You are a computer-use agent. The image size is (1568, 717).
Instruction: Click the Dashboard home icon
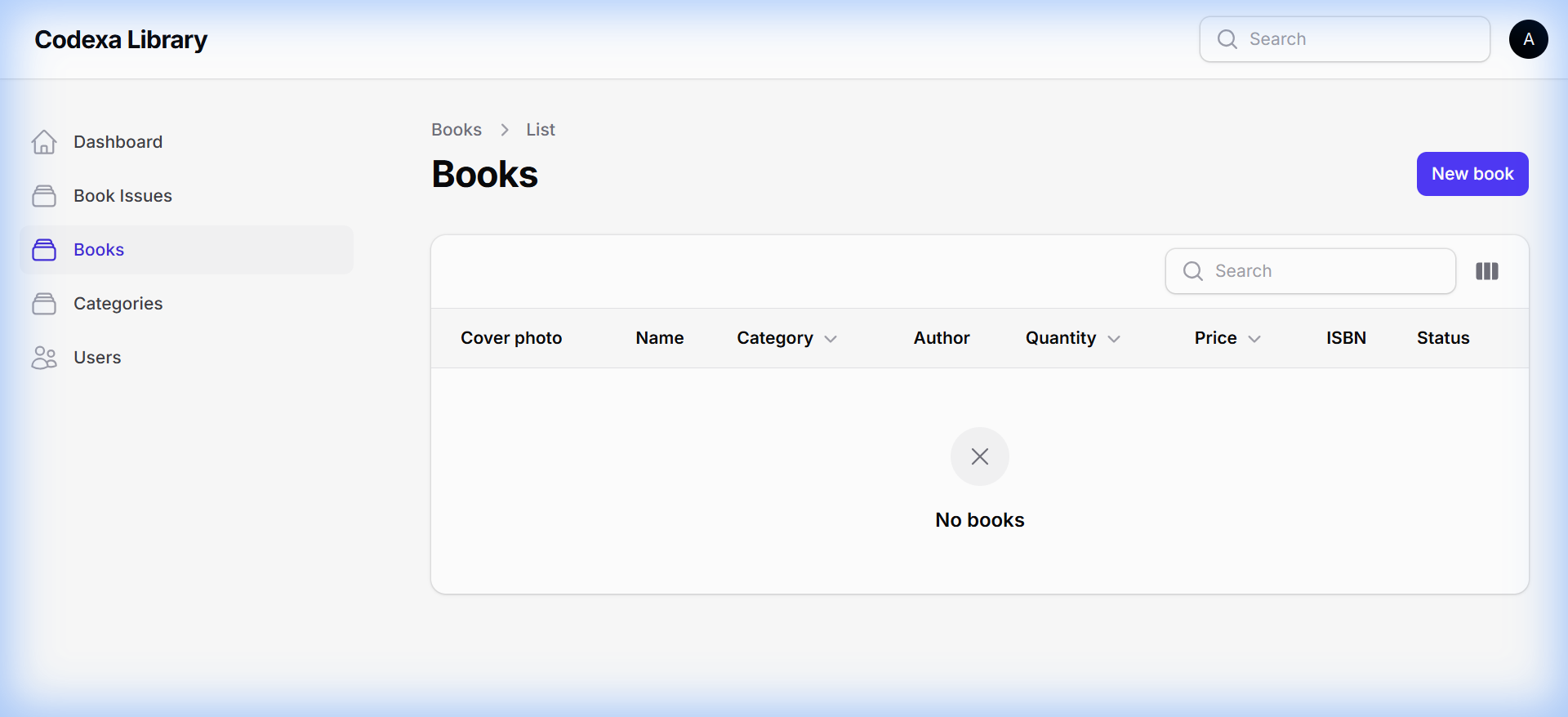click(x=44, y=142)
